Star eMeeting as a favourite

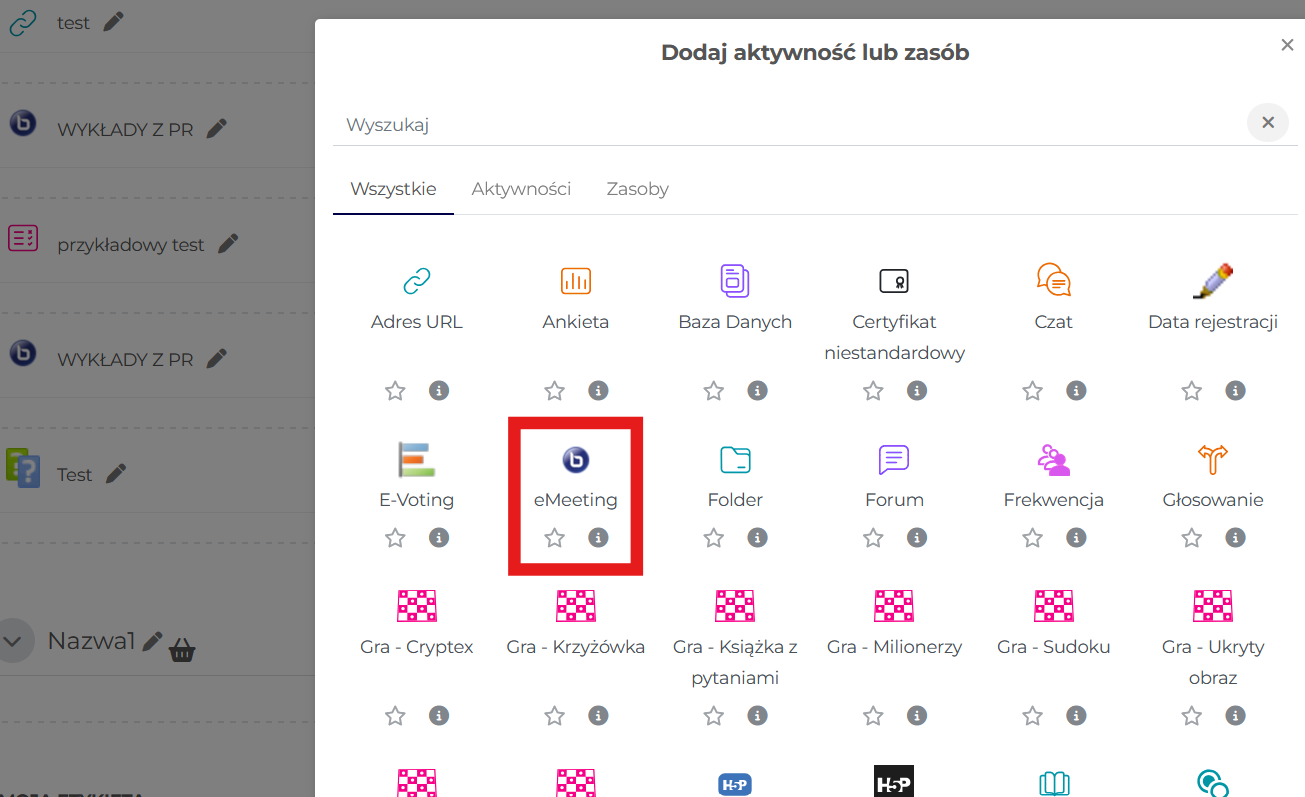point(554,538)
